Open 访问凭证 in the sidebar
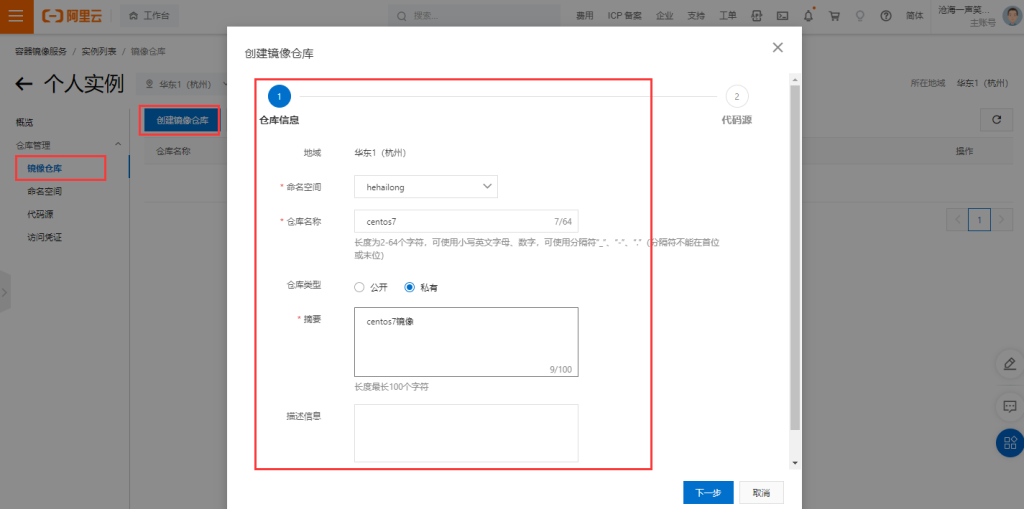 click(x=45, y=237)
